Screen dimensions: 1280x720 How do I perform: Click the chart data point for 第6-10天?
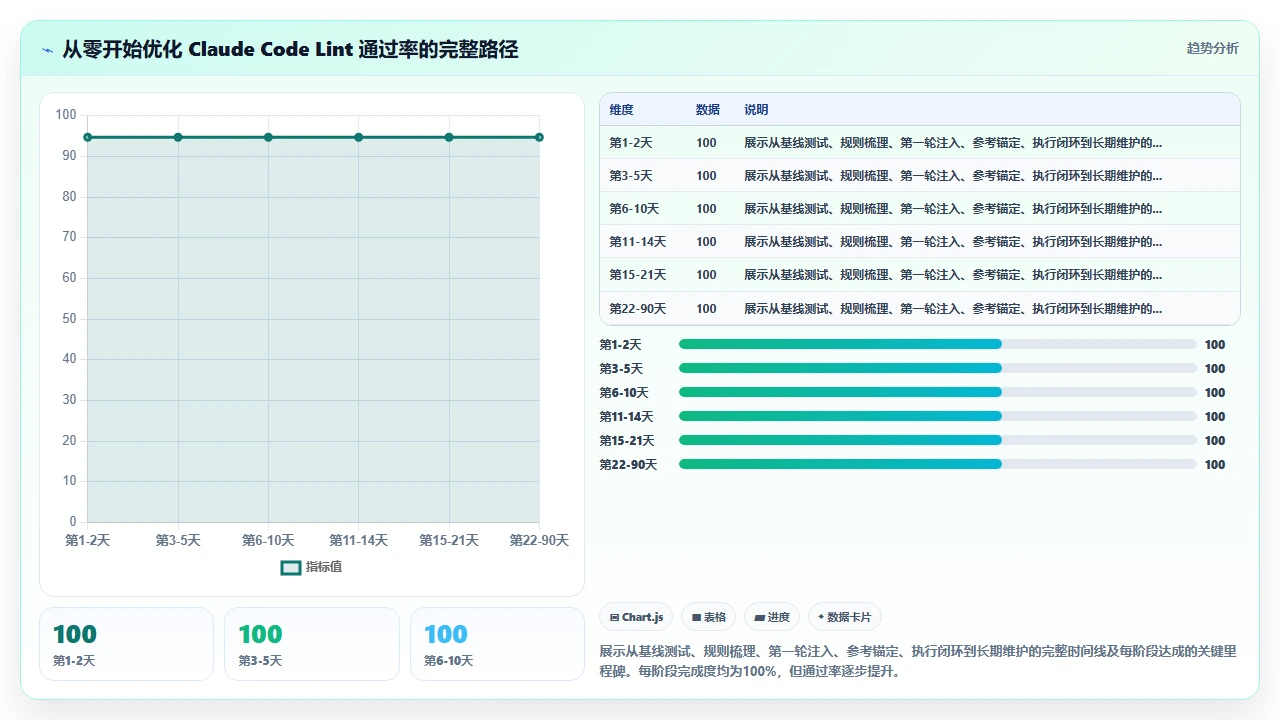point(268,137)
